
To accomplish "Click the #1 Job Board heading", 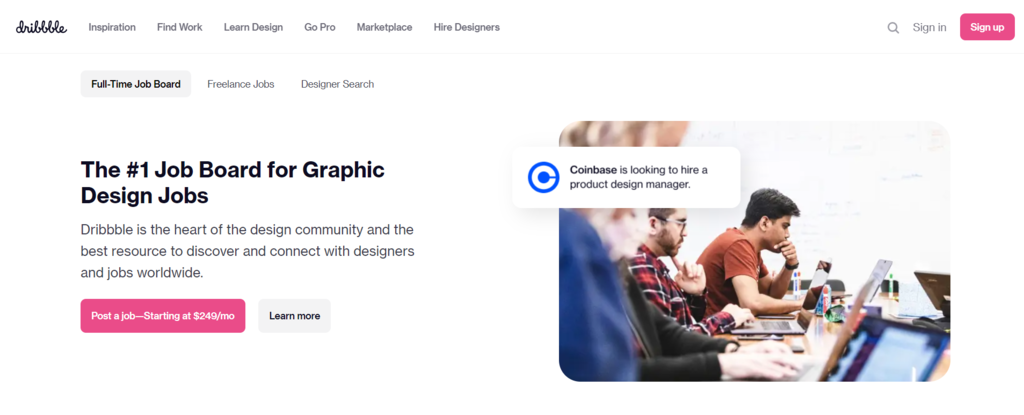I will (x=232, y=181).
